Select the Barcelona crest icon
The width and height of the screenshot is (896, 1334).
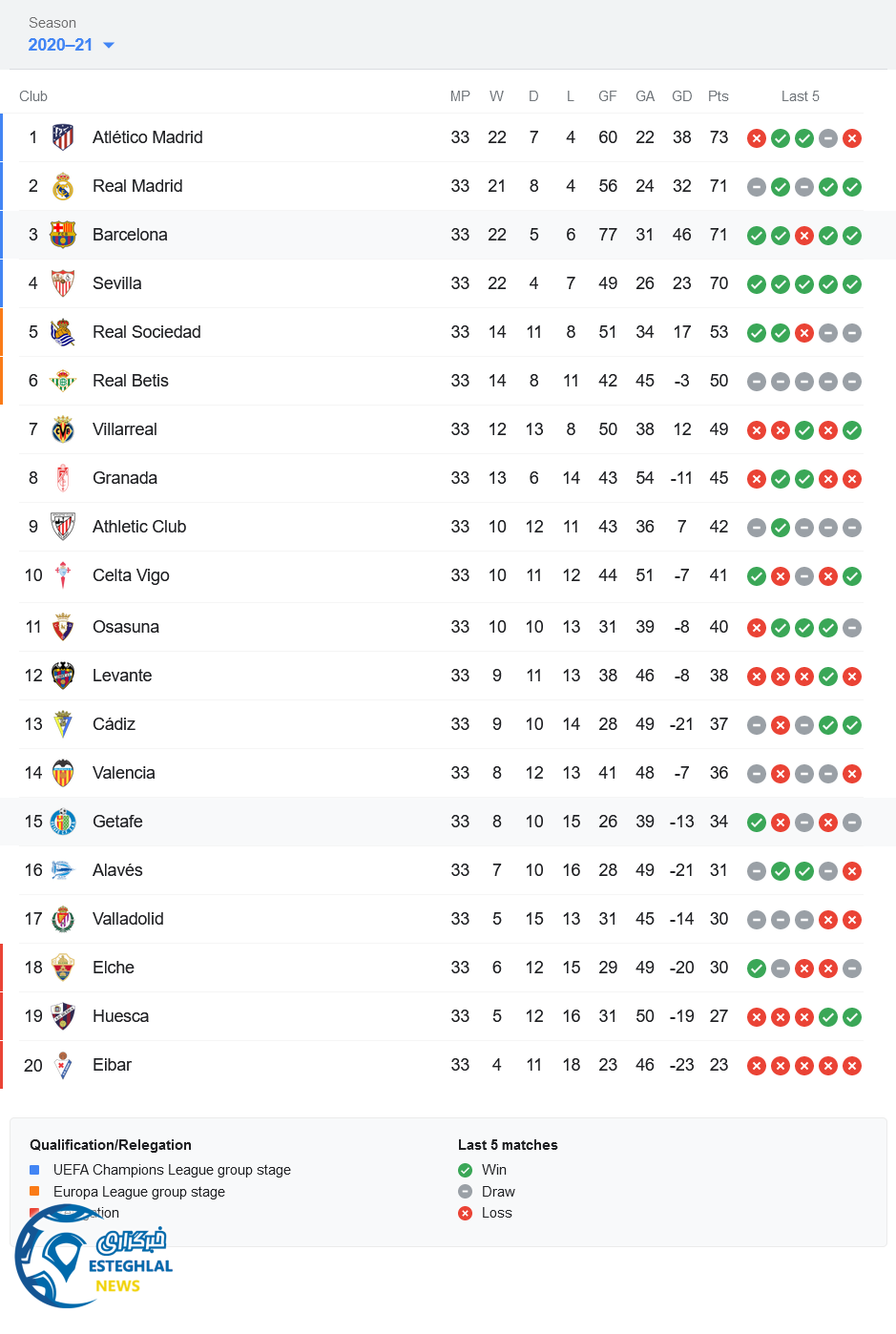click(x=63, y=235)
